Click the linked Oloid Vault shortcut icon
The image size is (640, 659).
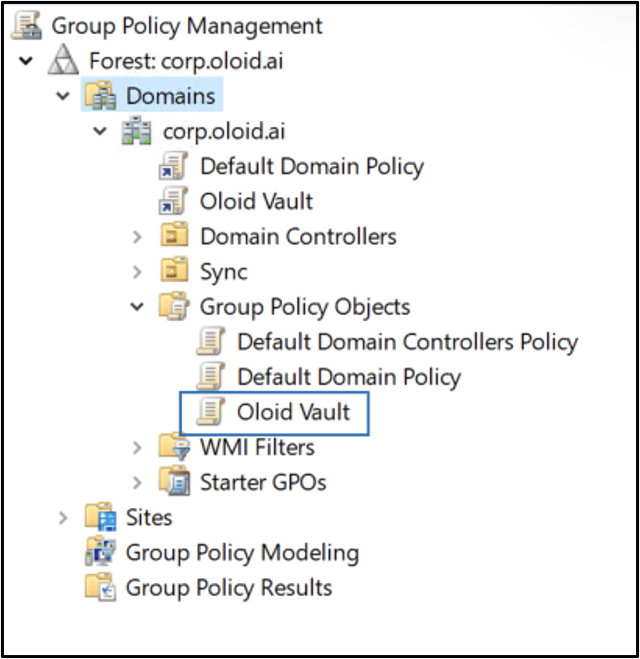pos(173,201)
